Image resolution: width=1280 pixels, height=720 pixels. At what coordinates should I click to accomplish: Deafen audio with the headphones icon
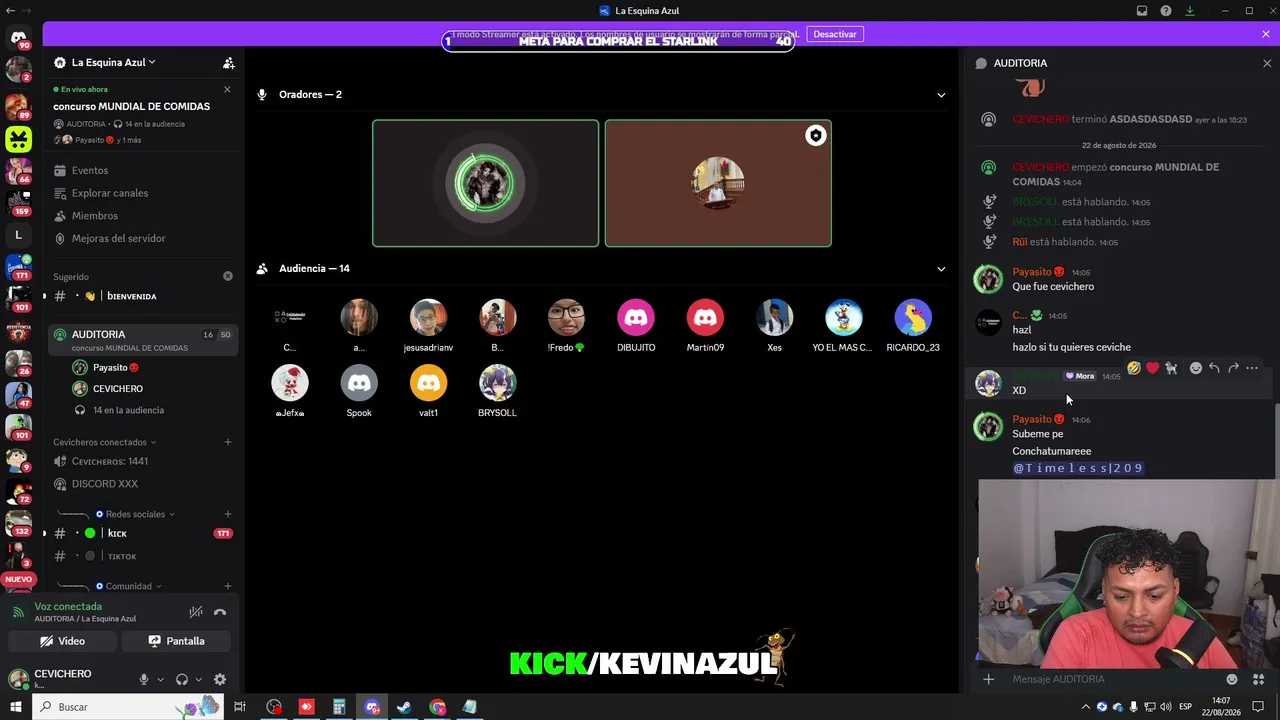(182, 679)
